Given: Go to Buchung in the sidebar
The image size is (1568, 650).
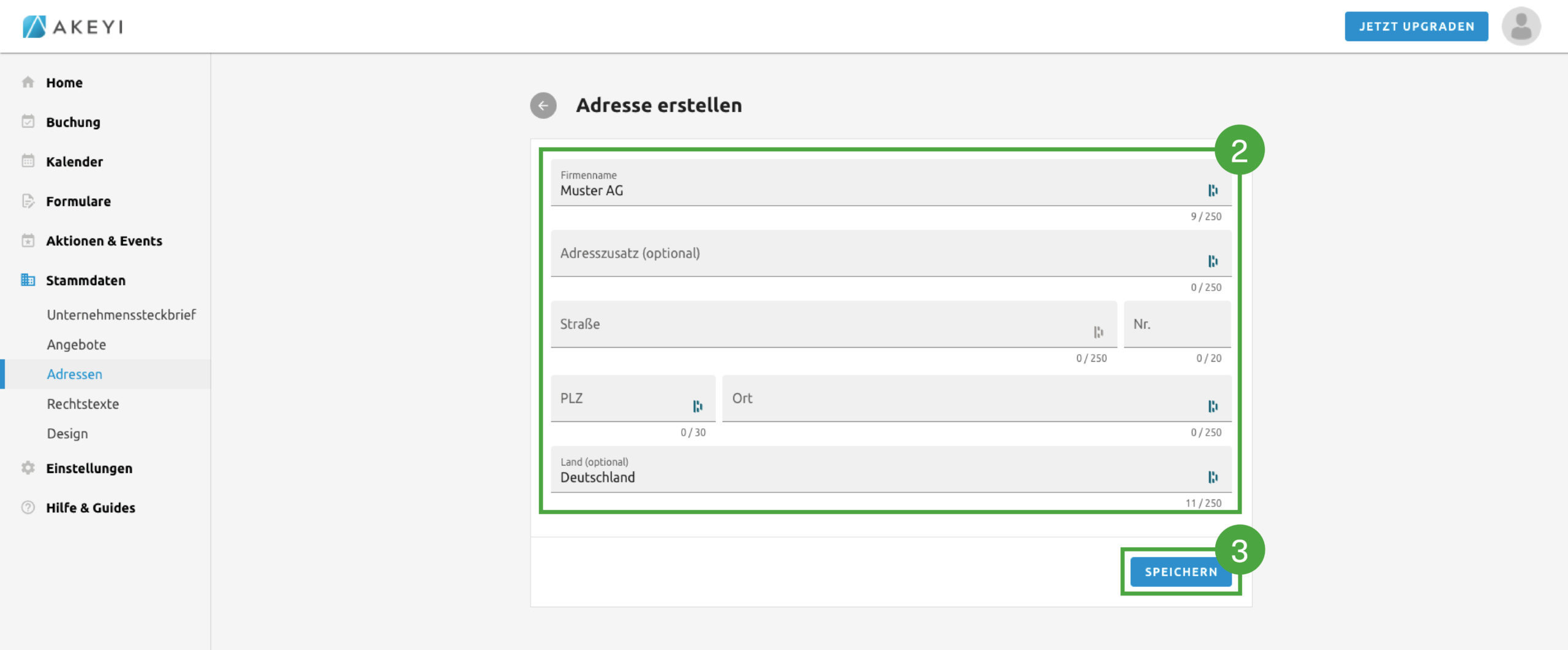Looking at the screenshot, I should tap(73, 122).
